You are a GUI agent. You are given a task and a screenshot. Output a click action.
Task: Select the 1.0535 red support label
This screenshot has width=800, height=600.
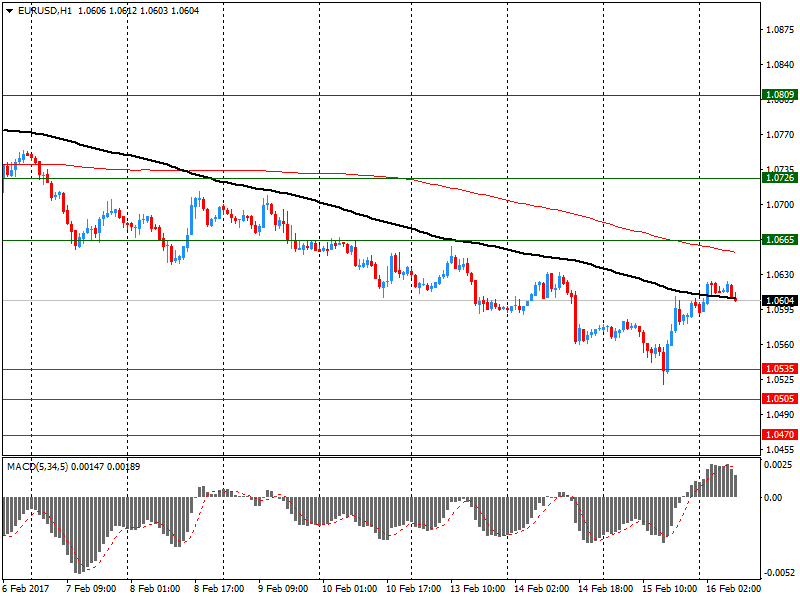coord(780,368)
